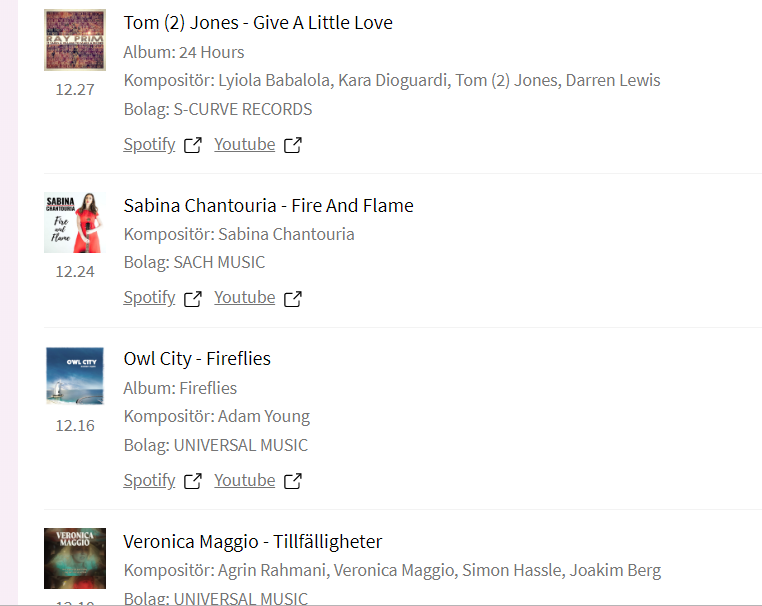Open Spotify link for Owl City Fireflies

coord(149,480)
